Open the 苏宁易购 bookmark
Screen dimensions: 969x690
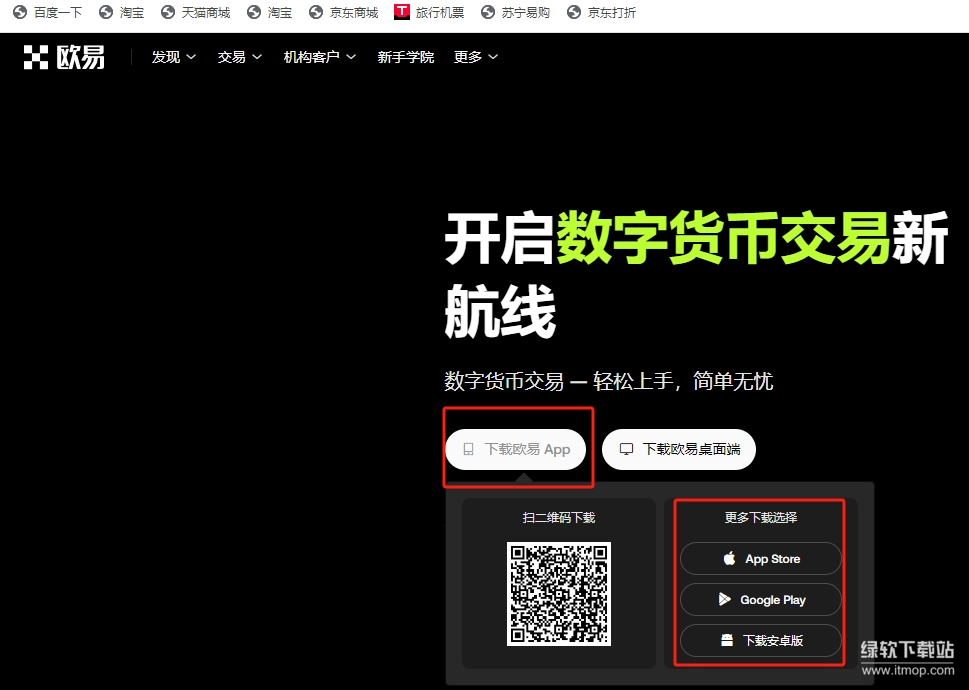click(x=525, y=13)
